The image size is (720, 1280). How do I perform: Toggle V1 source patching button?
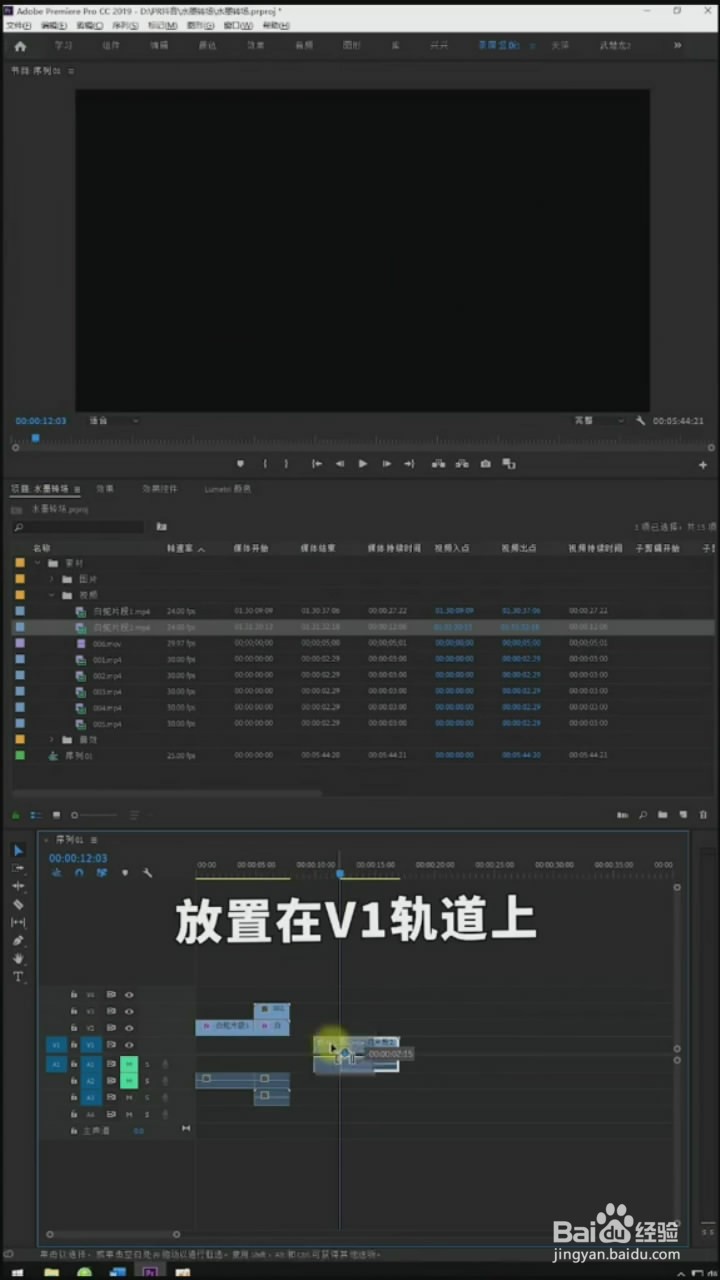(56, 1044)
